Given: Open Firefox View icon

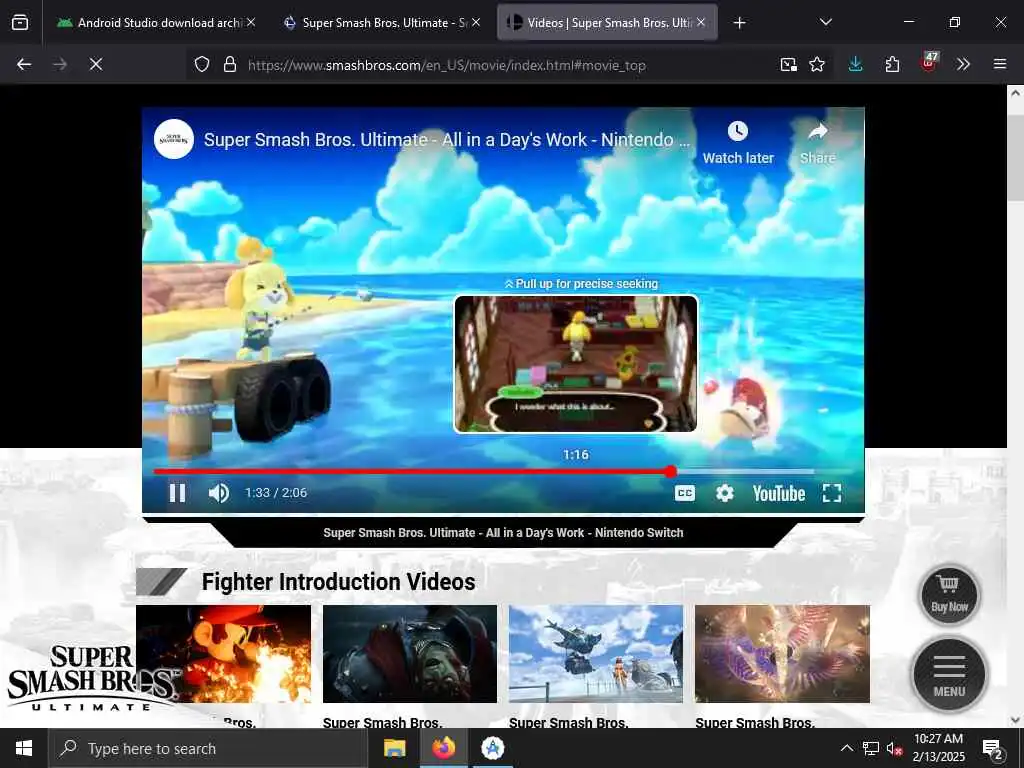Looking at the screenshot, I should pyautogui.click(x=20, y=23).
